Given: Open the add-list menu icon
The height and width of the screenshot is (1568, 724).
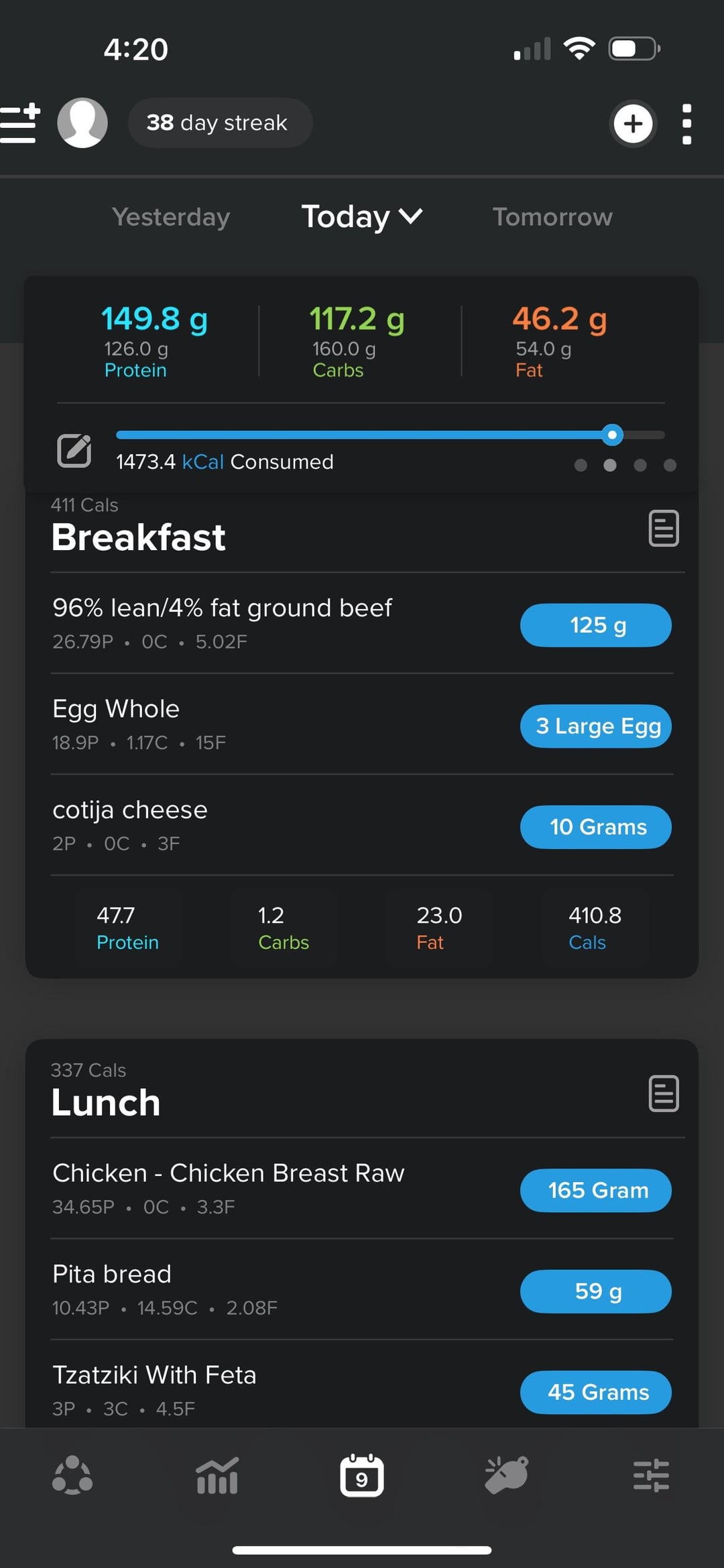Looking at the screenshot, I should 20,123.
